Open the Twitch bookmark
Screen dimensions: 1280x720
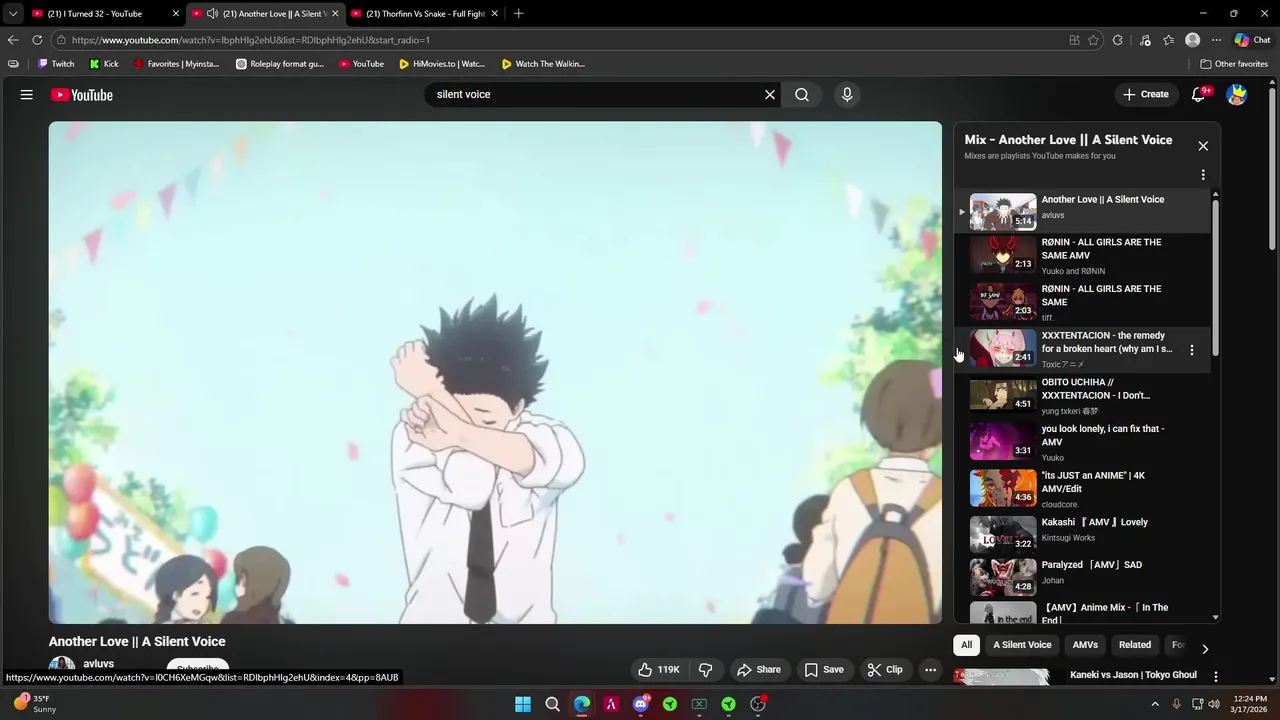56,64
